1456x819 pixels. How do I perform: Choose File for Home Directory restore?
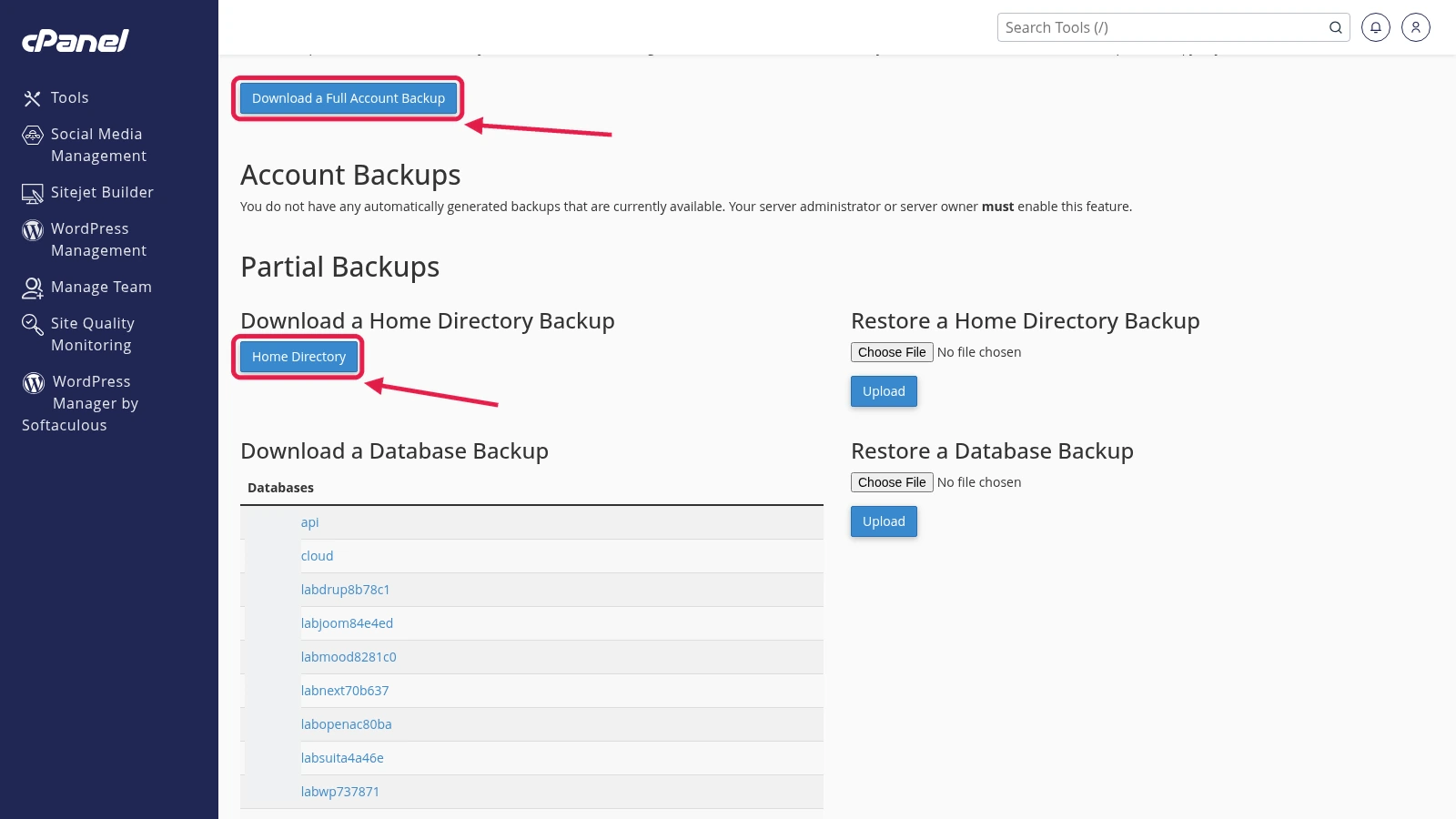pyautogui.click(x=892, y=352)
